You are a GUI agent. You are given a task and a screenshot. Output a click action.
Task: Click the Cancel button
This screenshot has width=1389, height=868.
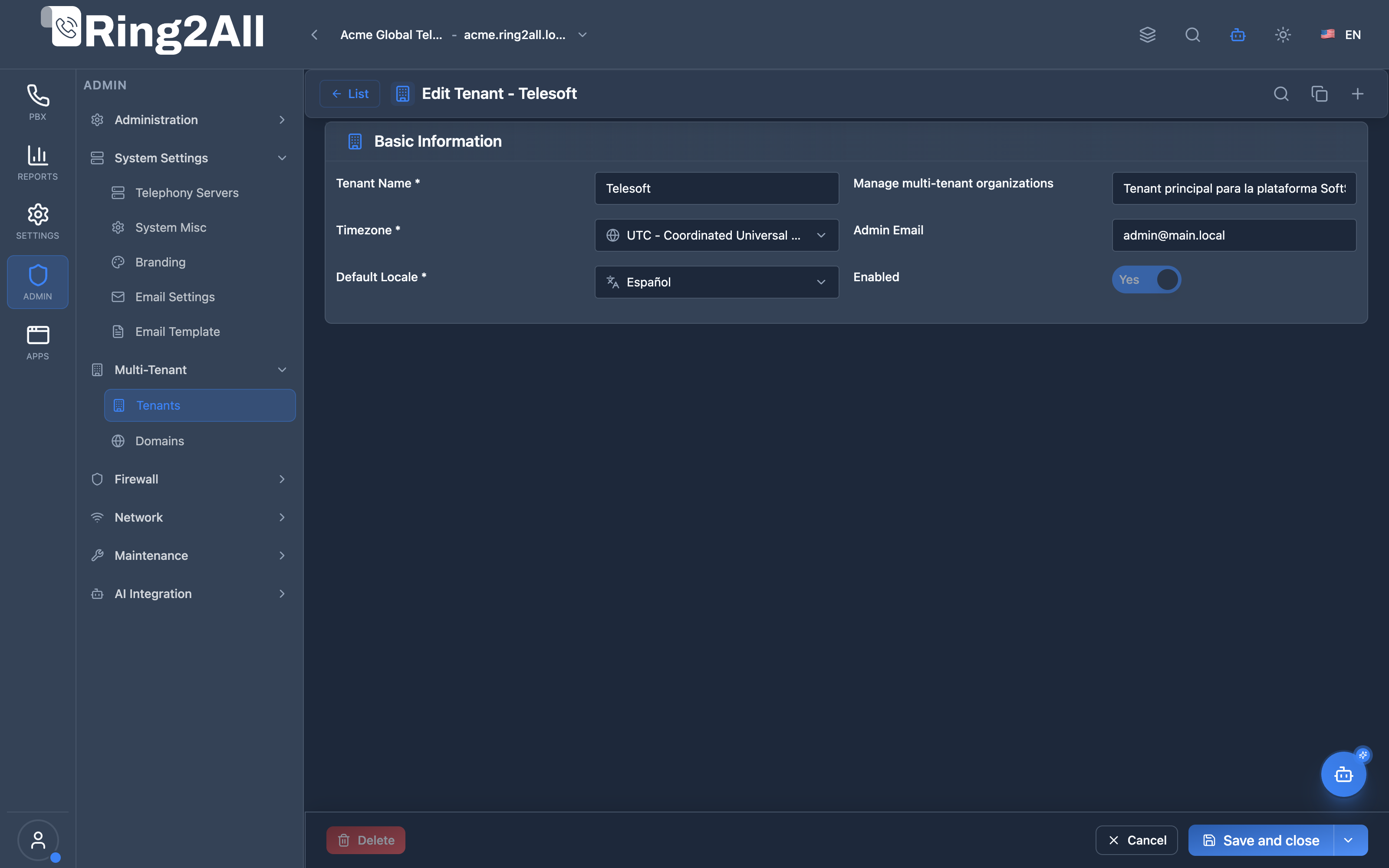1136,840
